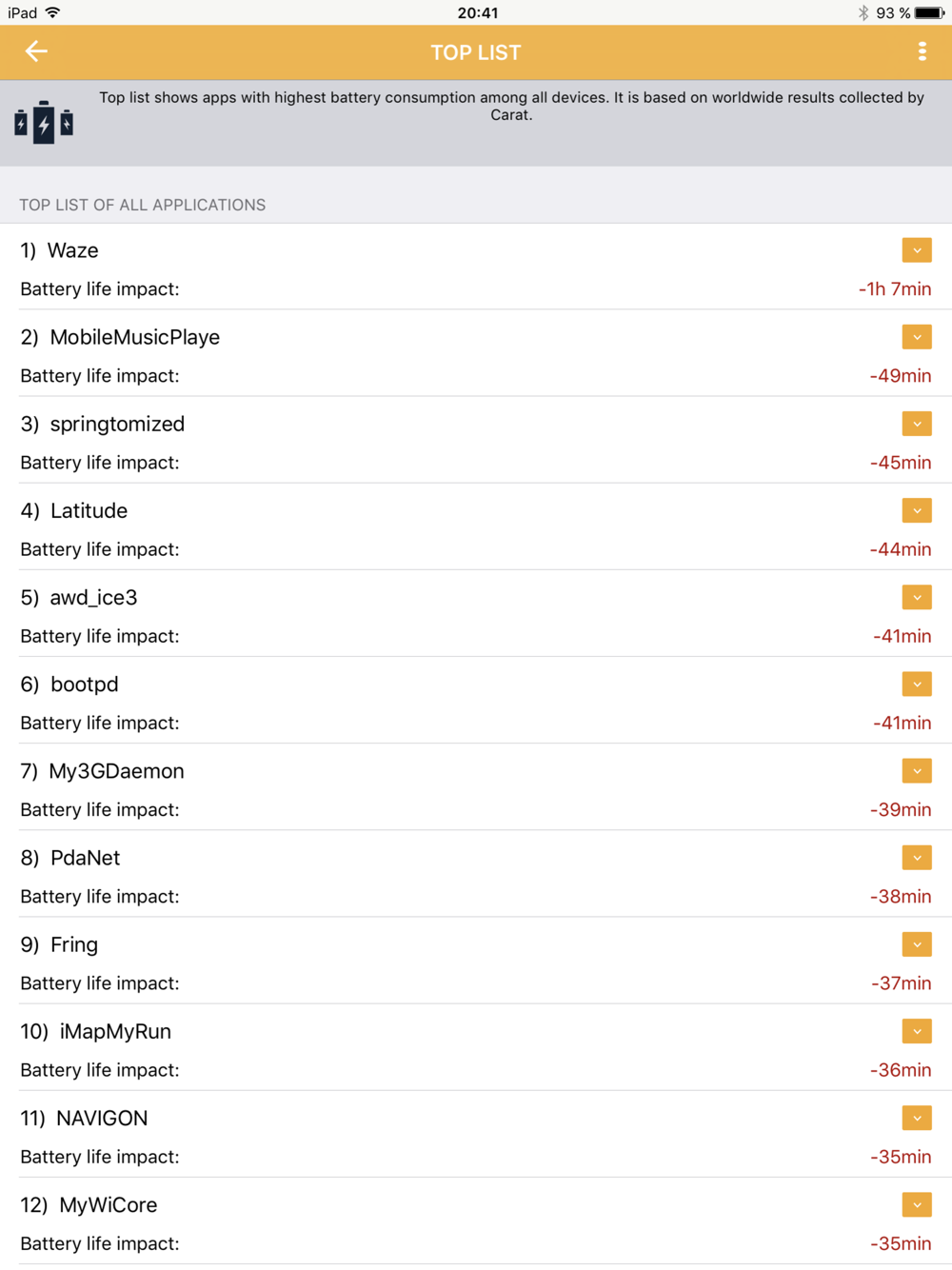This screenshot has height=1270, width=952.
Task: Expand MobileMusicPlaye details arrow
Action: click(917, 337)
